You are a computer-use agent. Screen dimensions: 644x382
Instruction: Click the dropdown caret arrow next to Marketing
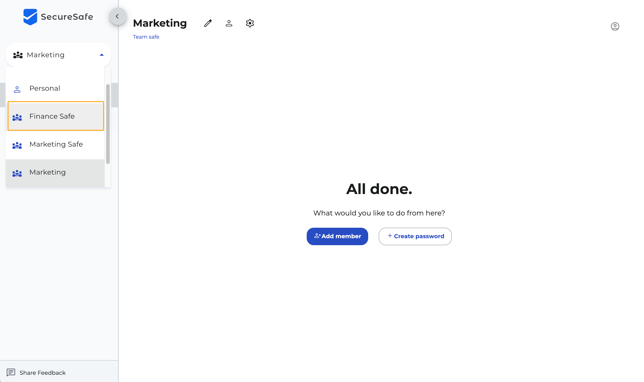click(x=101, y=55)
